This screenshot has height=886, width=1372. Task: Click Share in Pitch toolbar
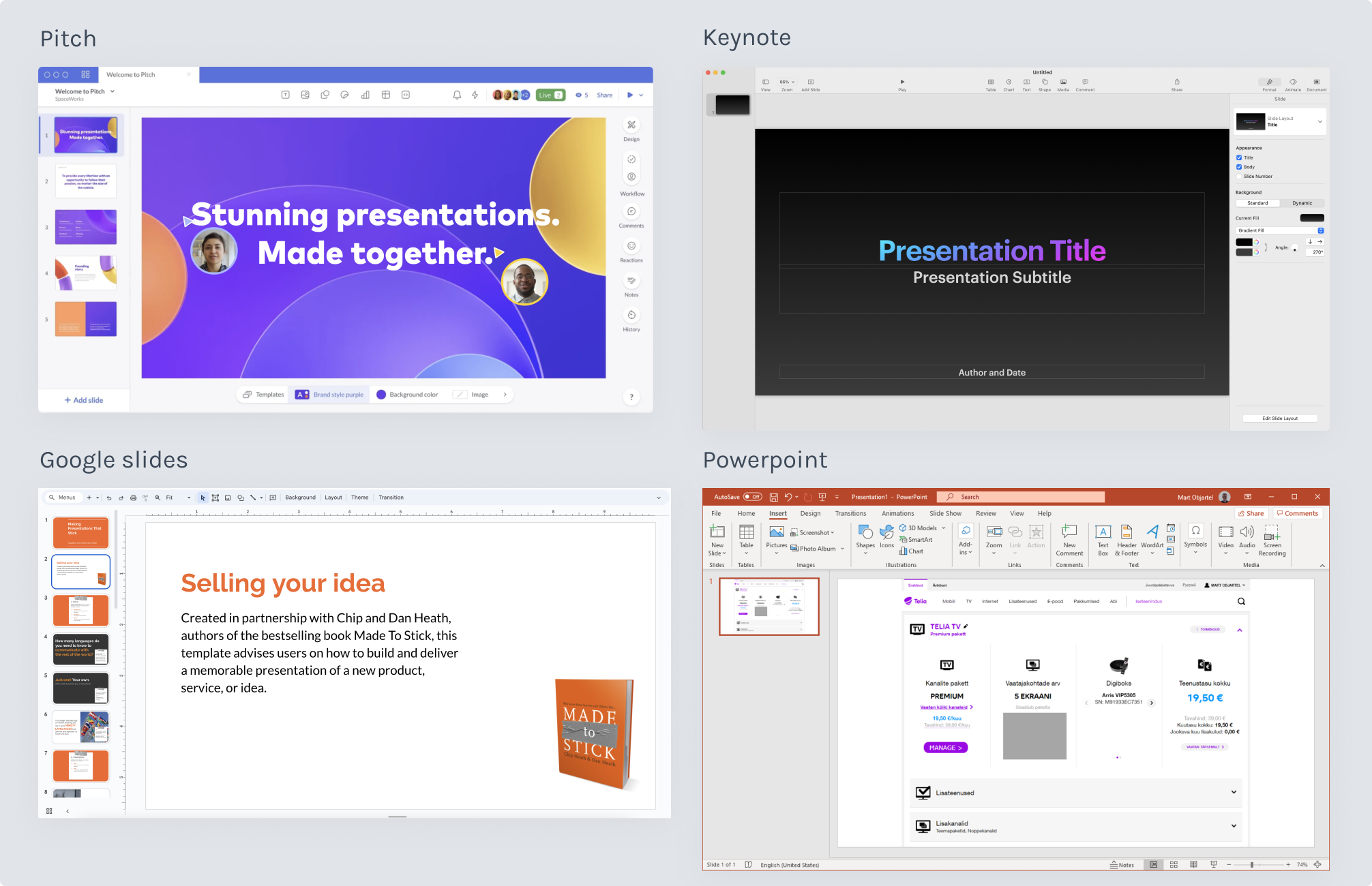tap(604, 95)
